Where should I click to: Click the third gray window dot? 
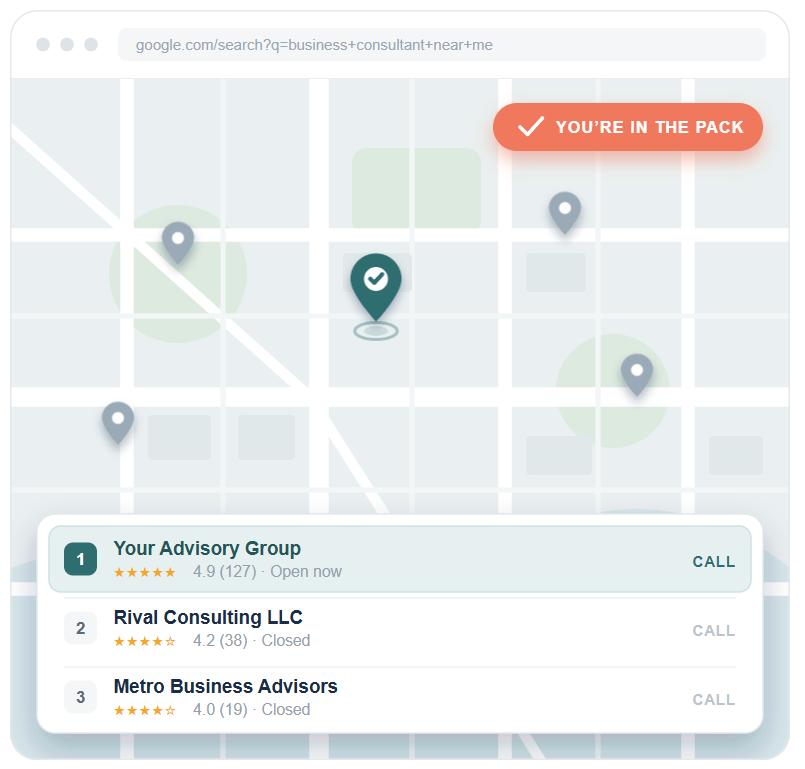click(x=91, y=45)
